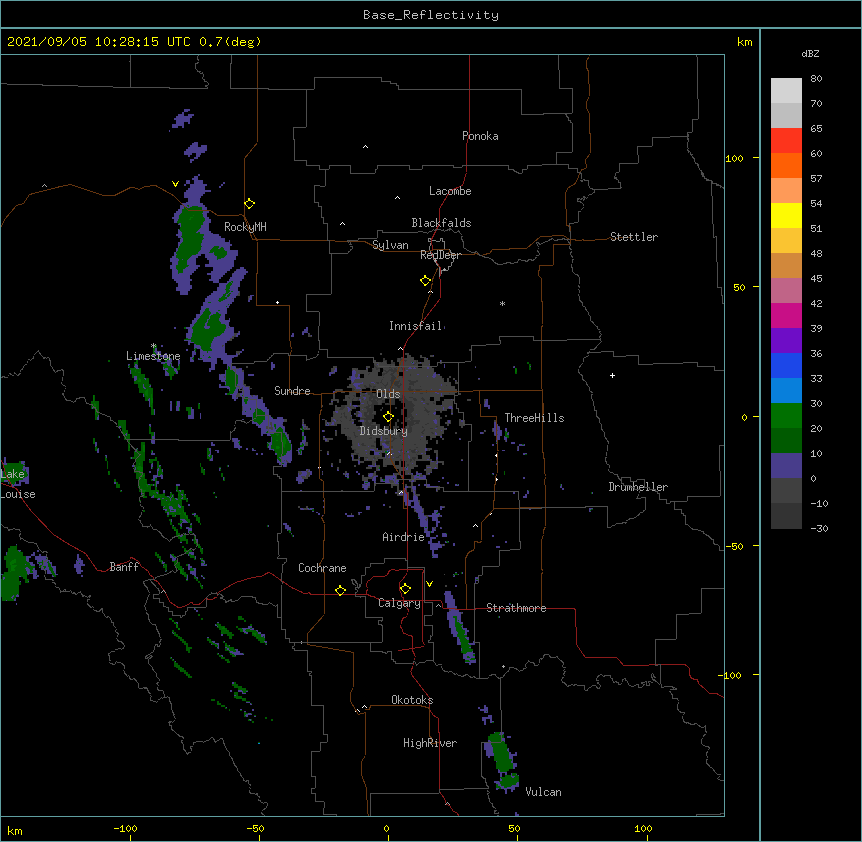Click the Base_Reflectivity title text
862x842 pixels.
pyautogui.click(x=431, y=15)
